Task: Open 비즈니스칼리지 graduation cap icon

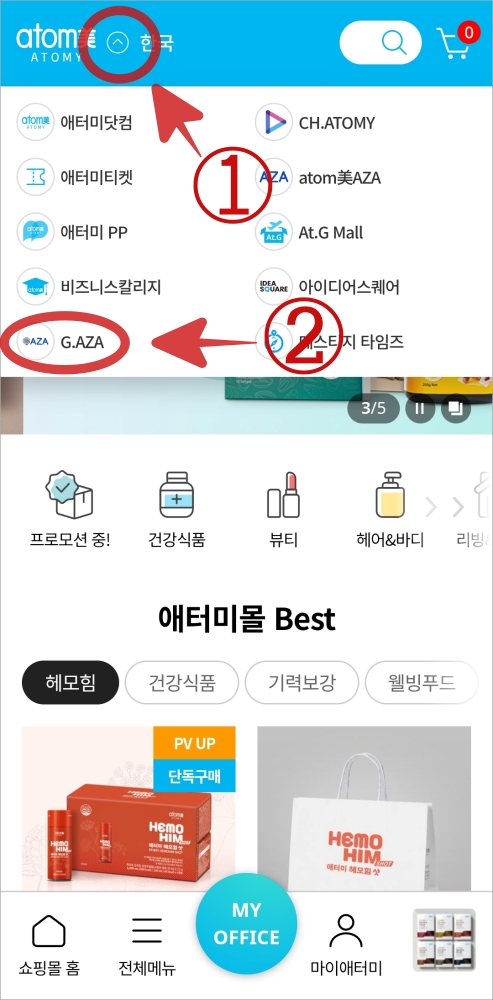Action: 35,286
